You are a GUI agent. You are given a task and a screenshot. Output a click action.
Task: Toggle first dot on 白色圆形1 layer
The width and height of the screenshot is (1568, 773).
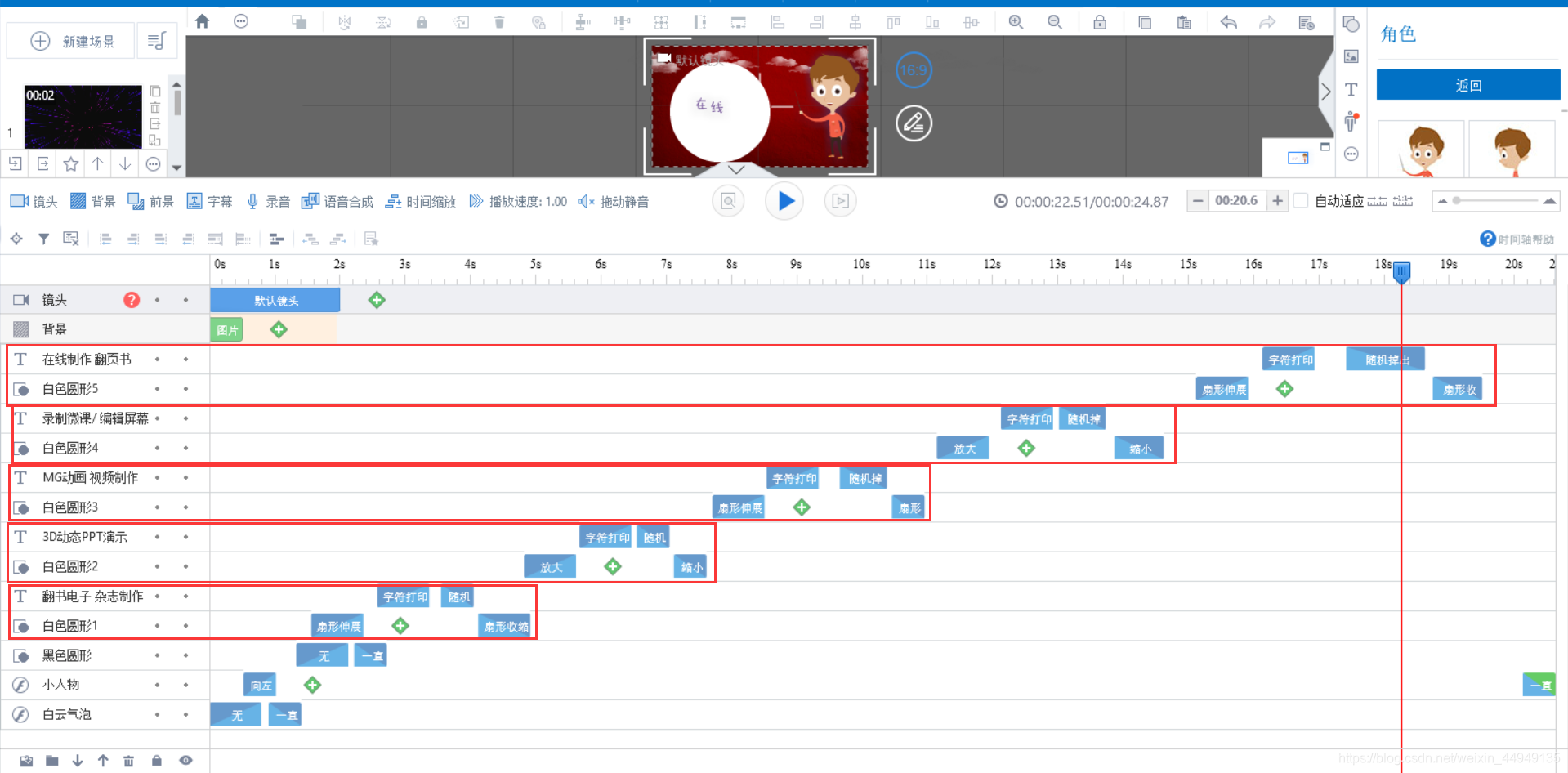(157, 626)
